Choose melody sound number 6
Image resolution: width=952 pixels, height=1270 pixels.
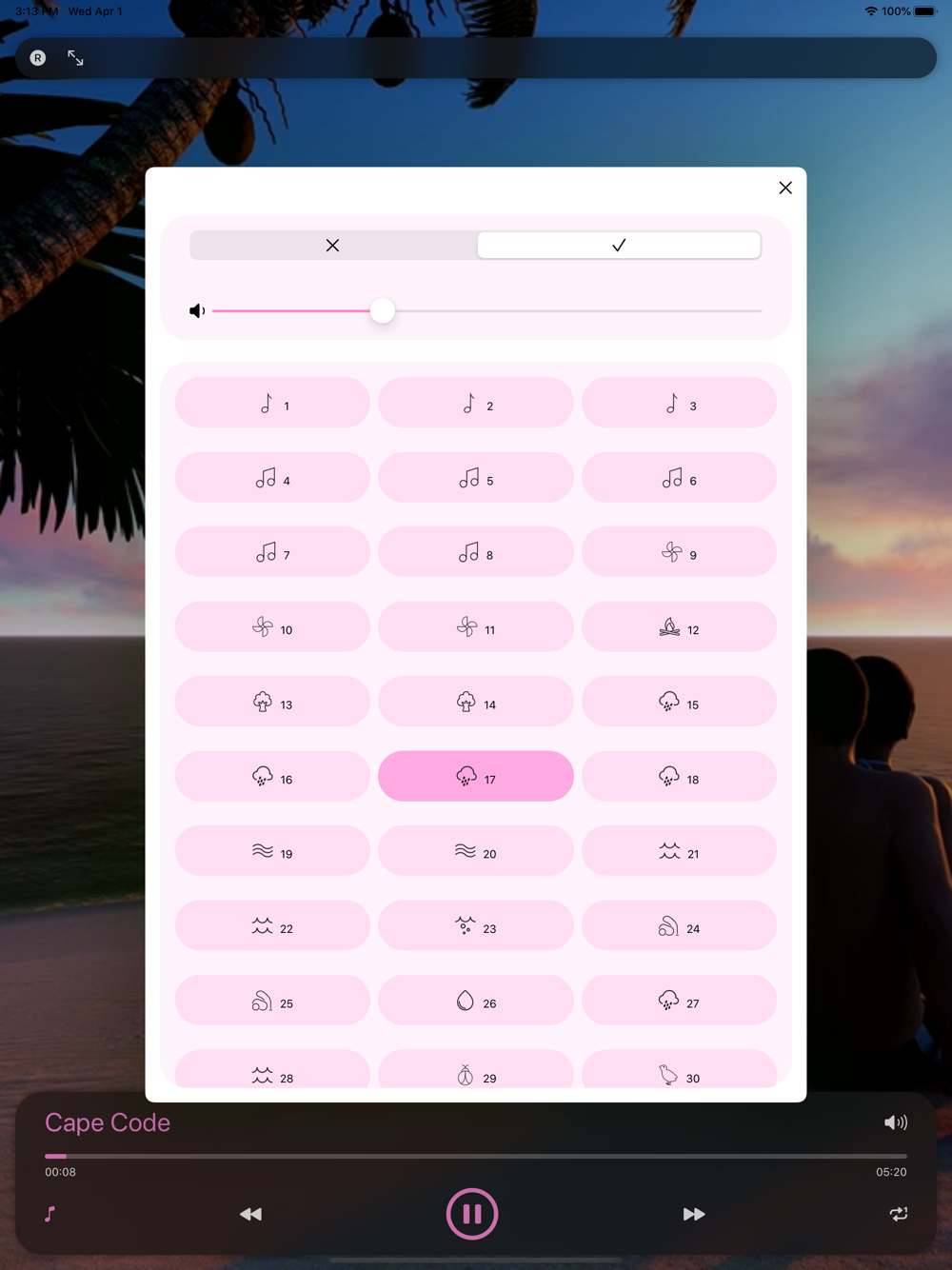679,477
